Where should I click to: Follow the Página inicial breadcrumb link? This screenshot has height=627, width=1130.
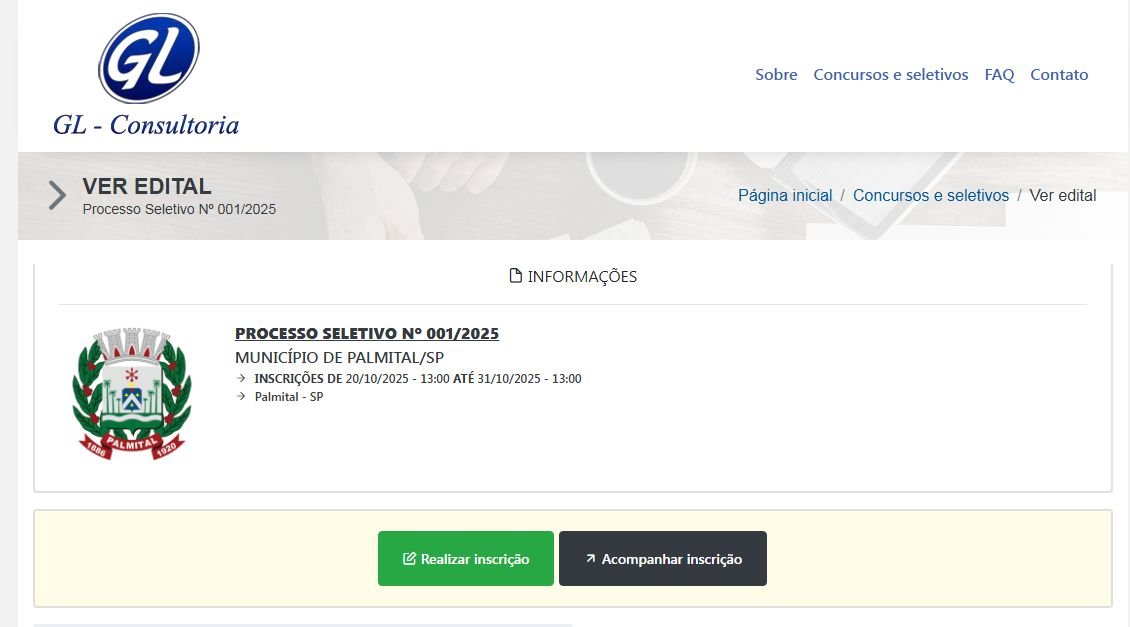[784, 196]
